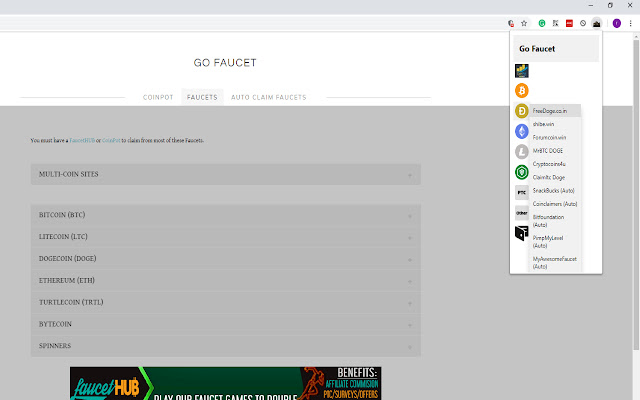
Task: Open the green shield coin icon
Action: coord(521,172)
